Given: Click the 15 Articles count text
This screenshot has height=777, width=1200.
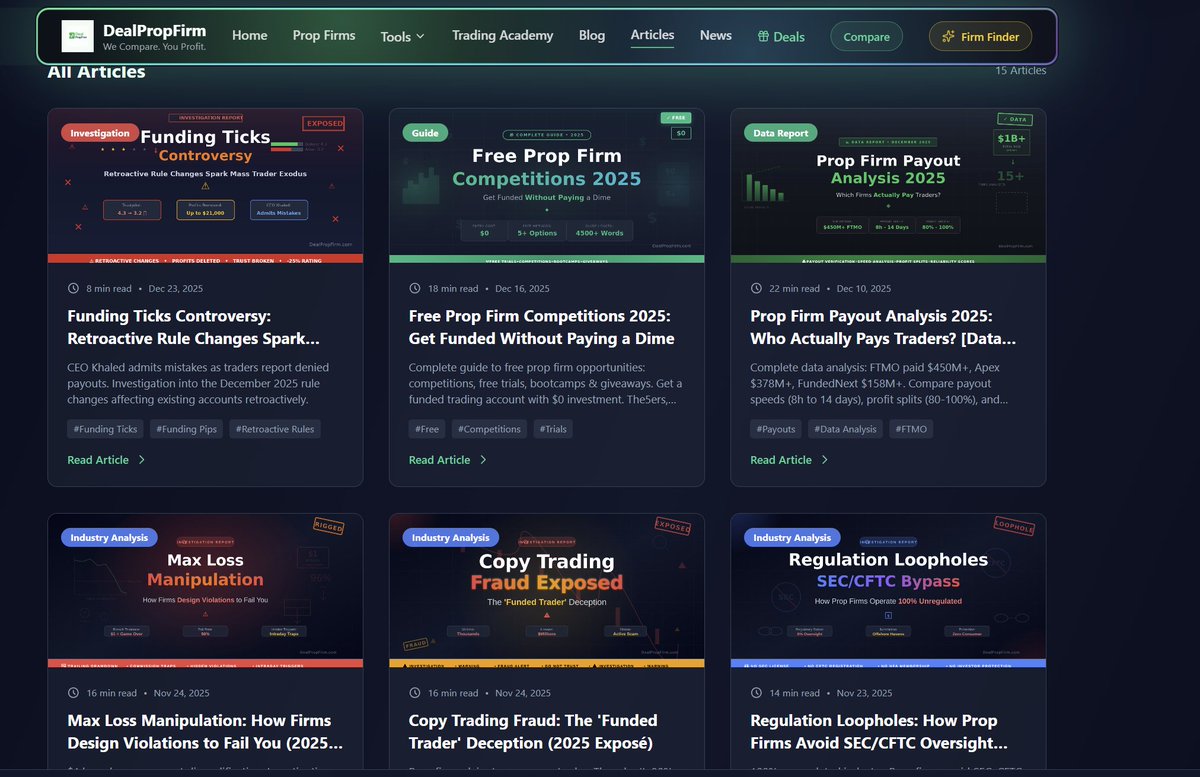Looking at the screenshot, I should click(x=1020, y=71).
